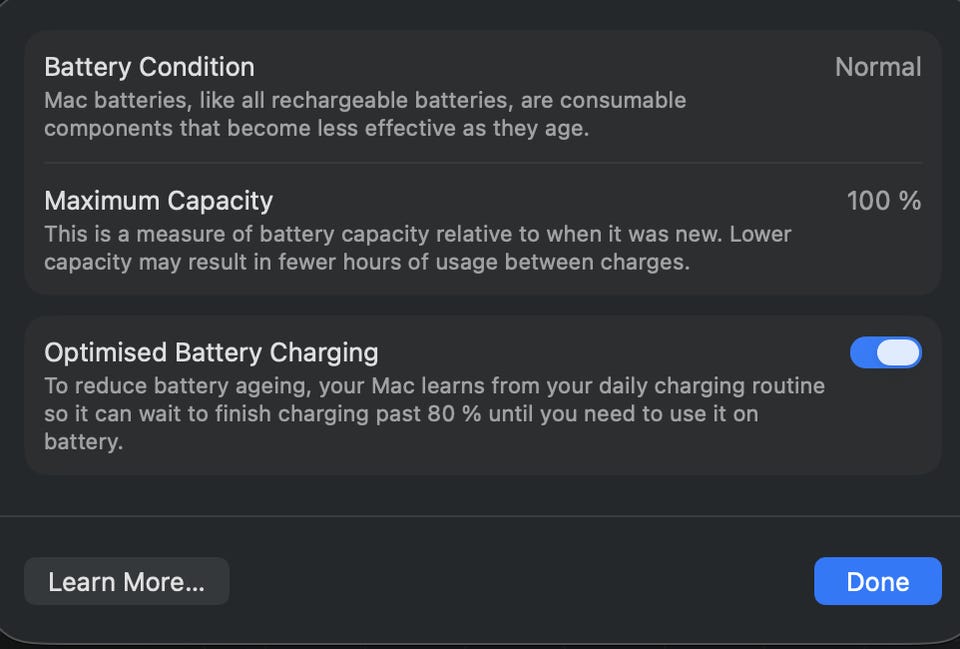Viewport: 960px width, 649px height.
Task: Toggle the Optimised Battery Charging switch
Action: coord(885,353)
